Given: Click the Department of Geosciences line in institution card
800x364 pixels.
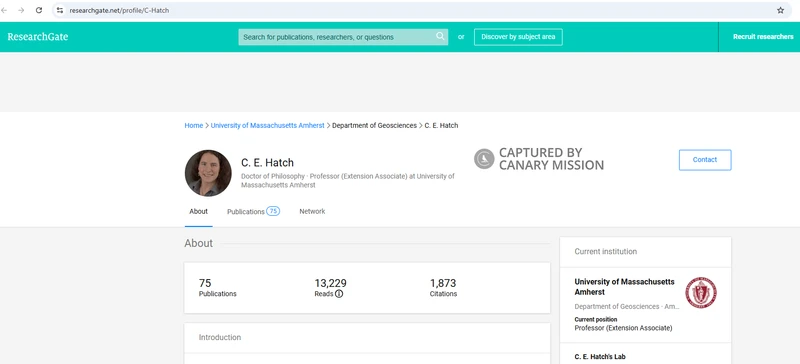Looking at the screenshot, I should coord(627,307).
